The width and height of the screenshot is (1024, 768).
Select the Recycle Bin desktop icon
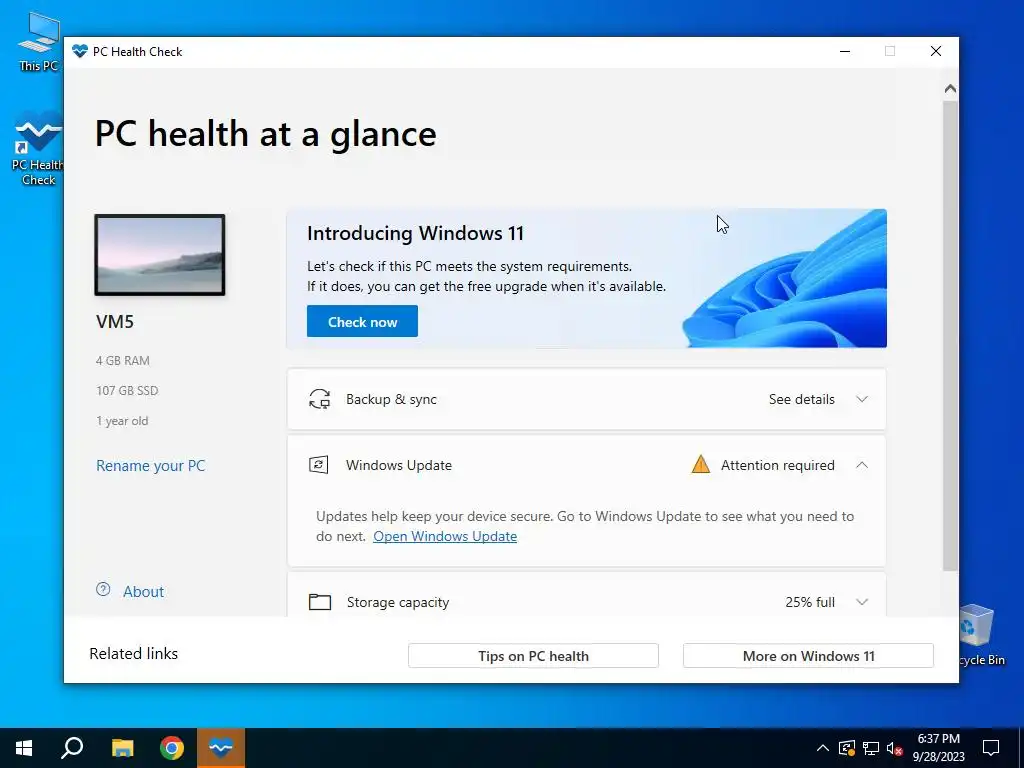978,635
